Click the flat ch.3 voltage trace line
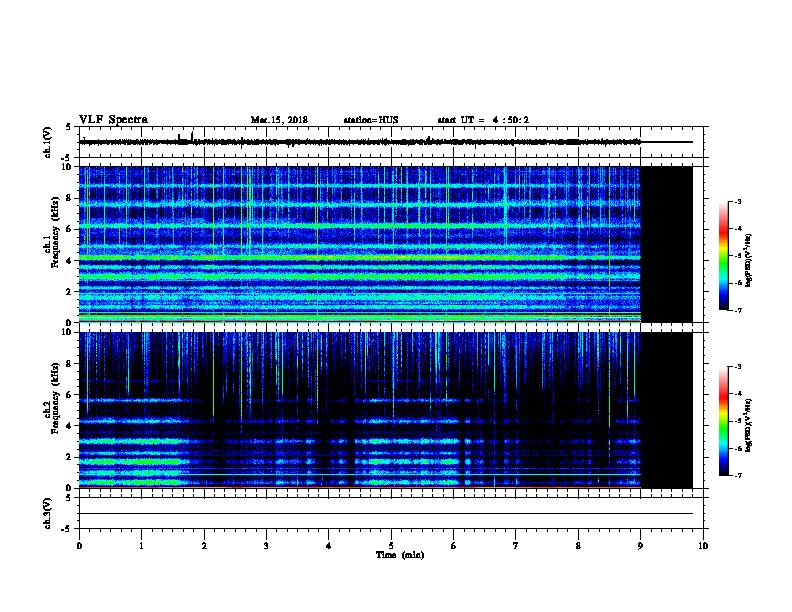The height and width of the screenshot is (612, 792). (x=386, y=514)
